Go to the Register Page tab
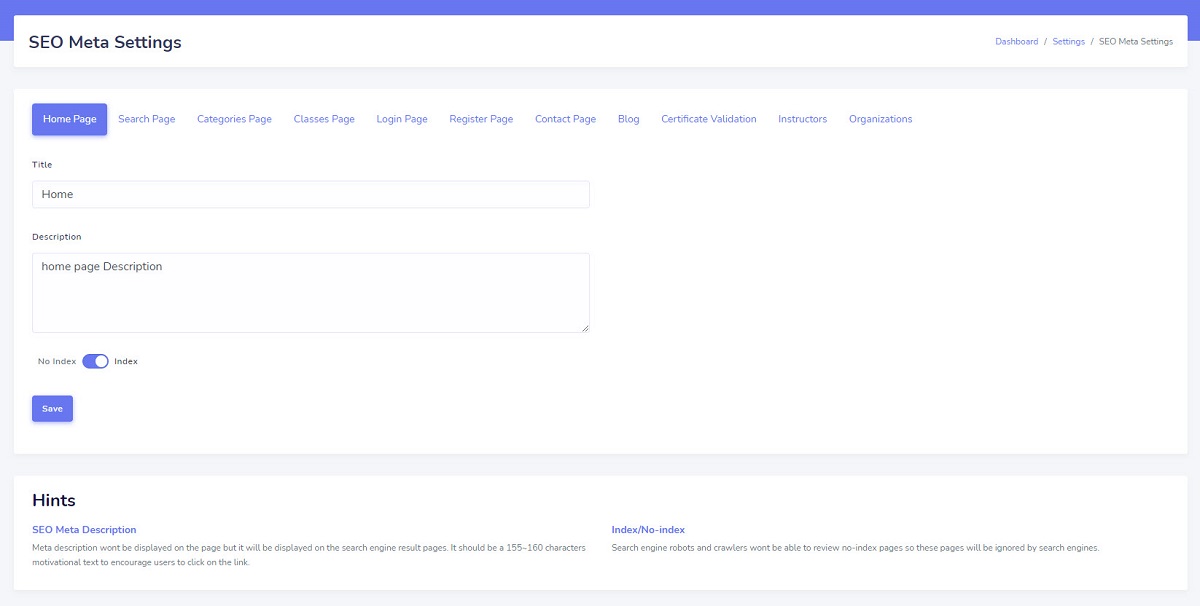This screenshot has width=1200, height=606. (481, 119)
